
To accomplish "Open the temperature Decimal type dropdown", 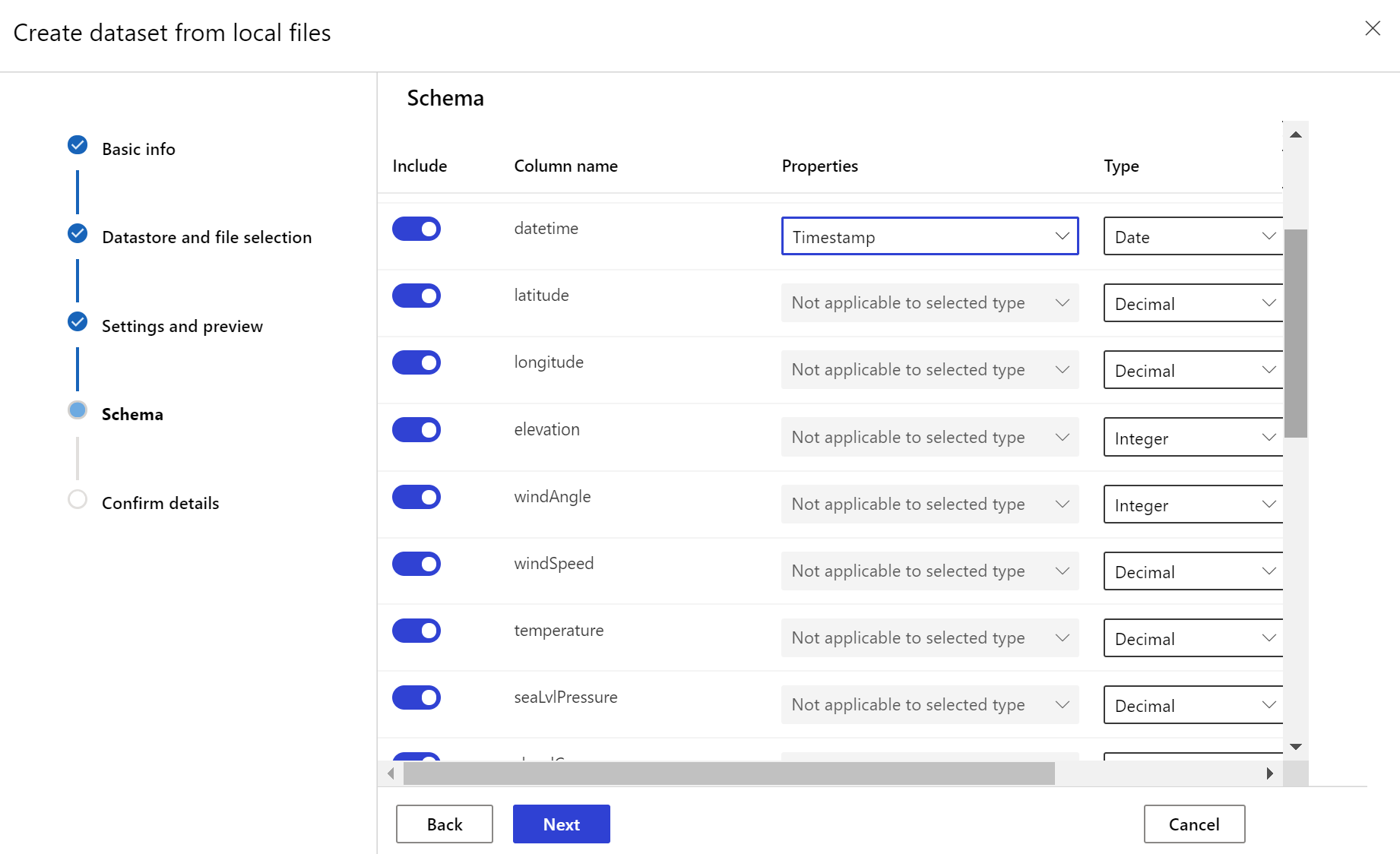I will pos(1193,638).
